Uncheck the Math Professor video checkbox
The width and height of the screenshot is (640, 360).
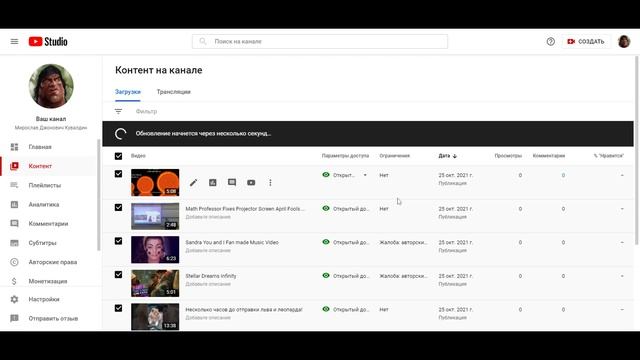(x=118, y=207)
